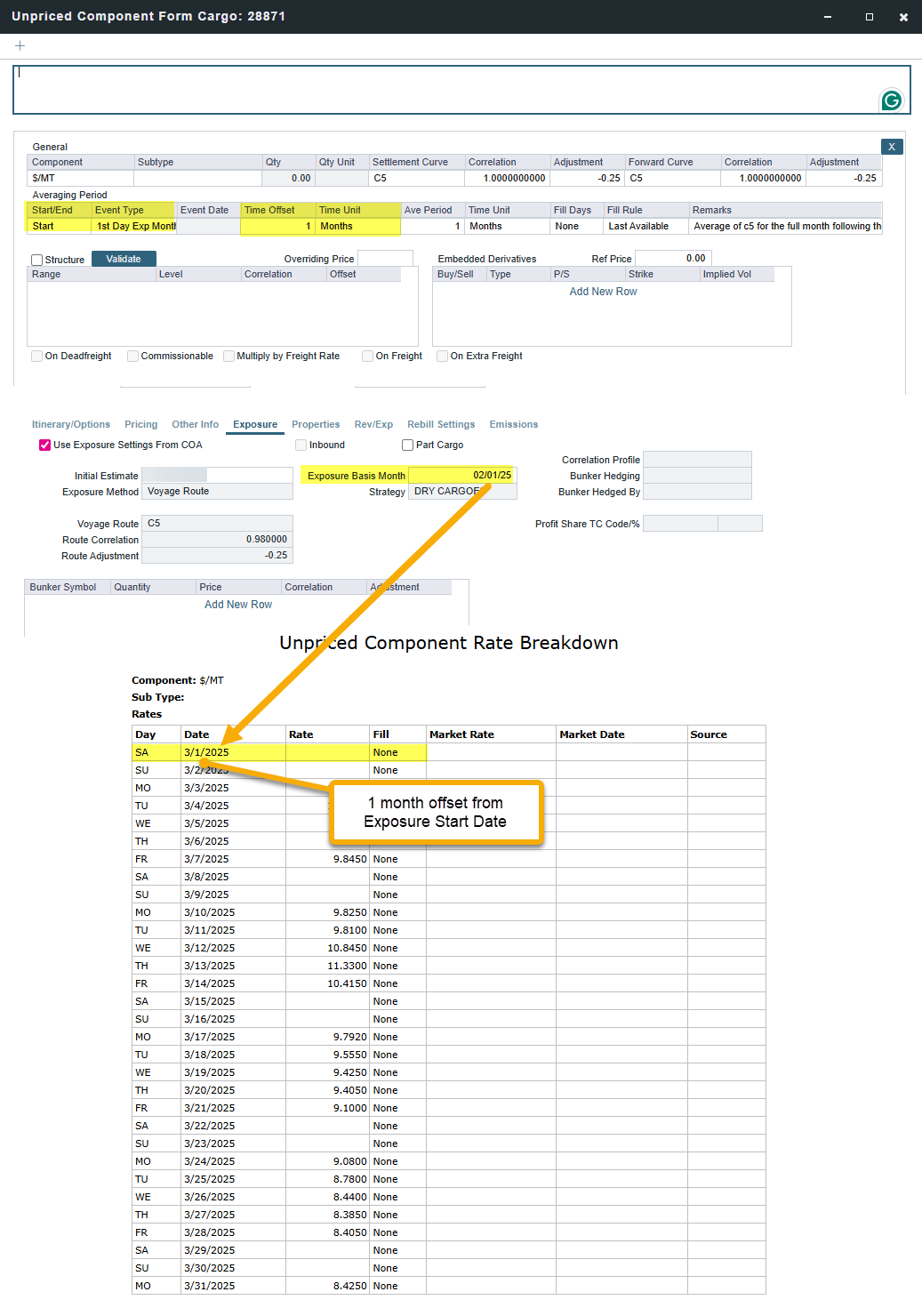
Task: Edit Ref Price field showing 0.00
Action: [673, 259]
